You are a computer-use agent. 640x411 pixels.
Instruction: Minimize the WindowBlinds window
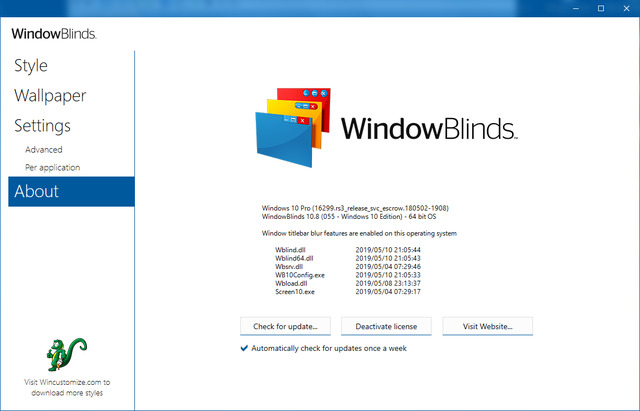coord(576,8)
